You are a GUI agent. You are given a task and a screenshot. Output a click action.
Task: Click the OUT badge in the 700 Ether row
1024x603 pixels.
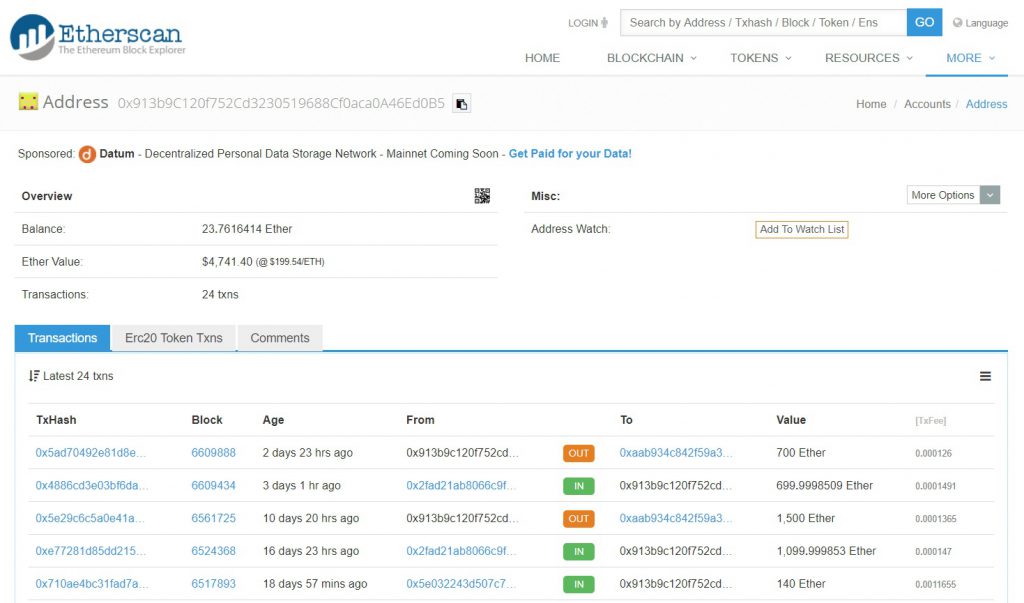coord(579,453)
